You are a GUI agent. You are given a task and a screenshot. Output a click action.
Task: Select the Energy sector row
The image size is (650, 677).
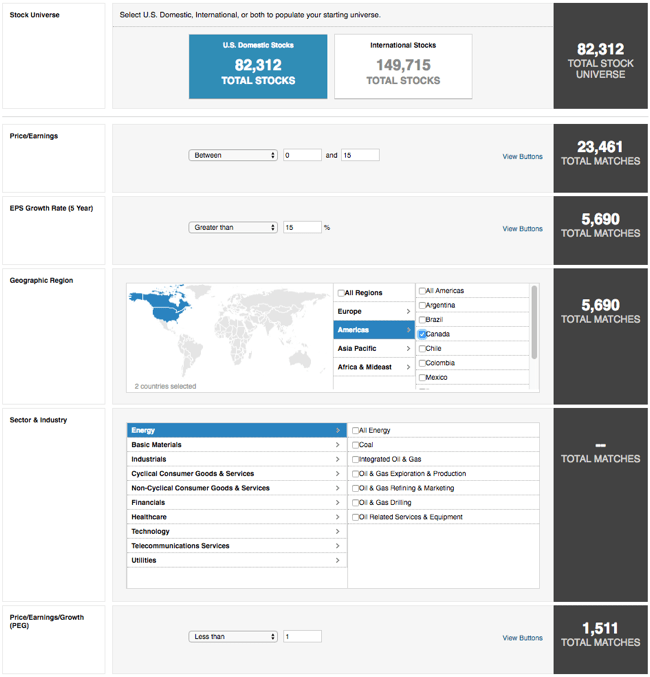pos(237,430)
